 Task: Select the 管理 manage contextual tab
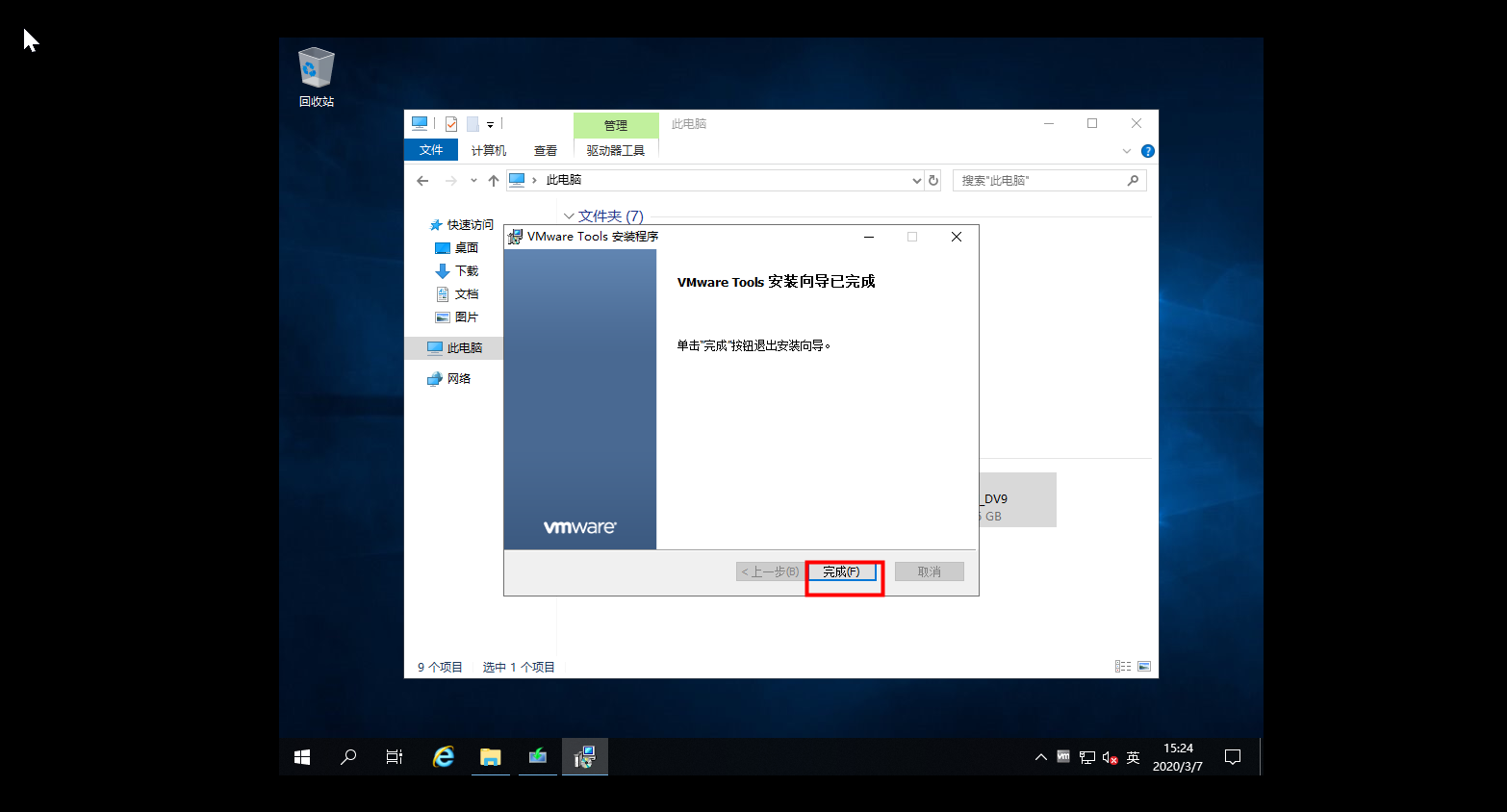pos(616,125)
